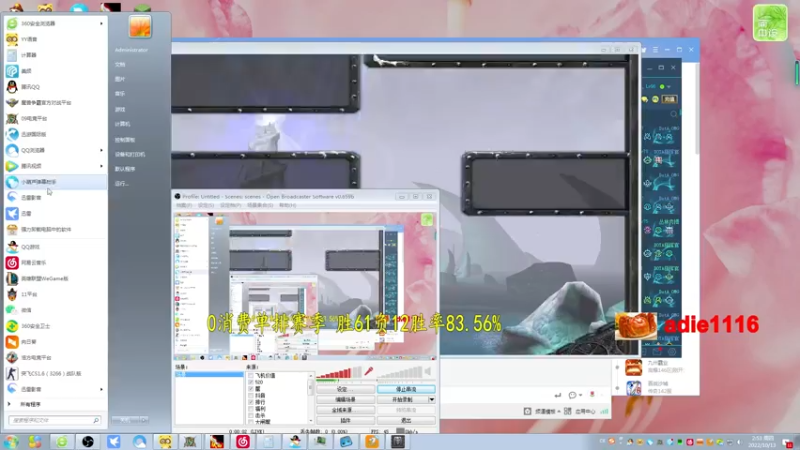Open YY owl icon in the taskbar
The height and width of the screenshot is (450, 800).
(165, 442)
